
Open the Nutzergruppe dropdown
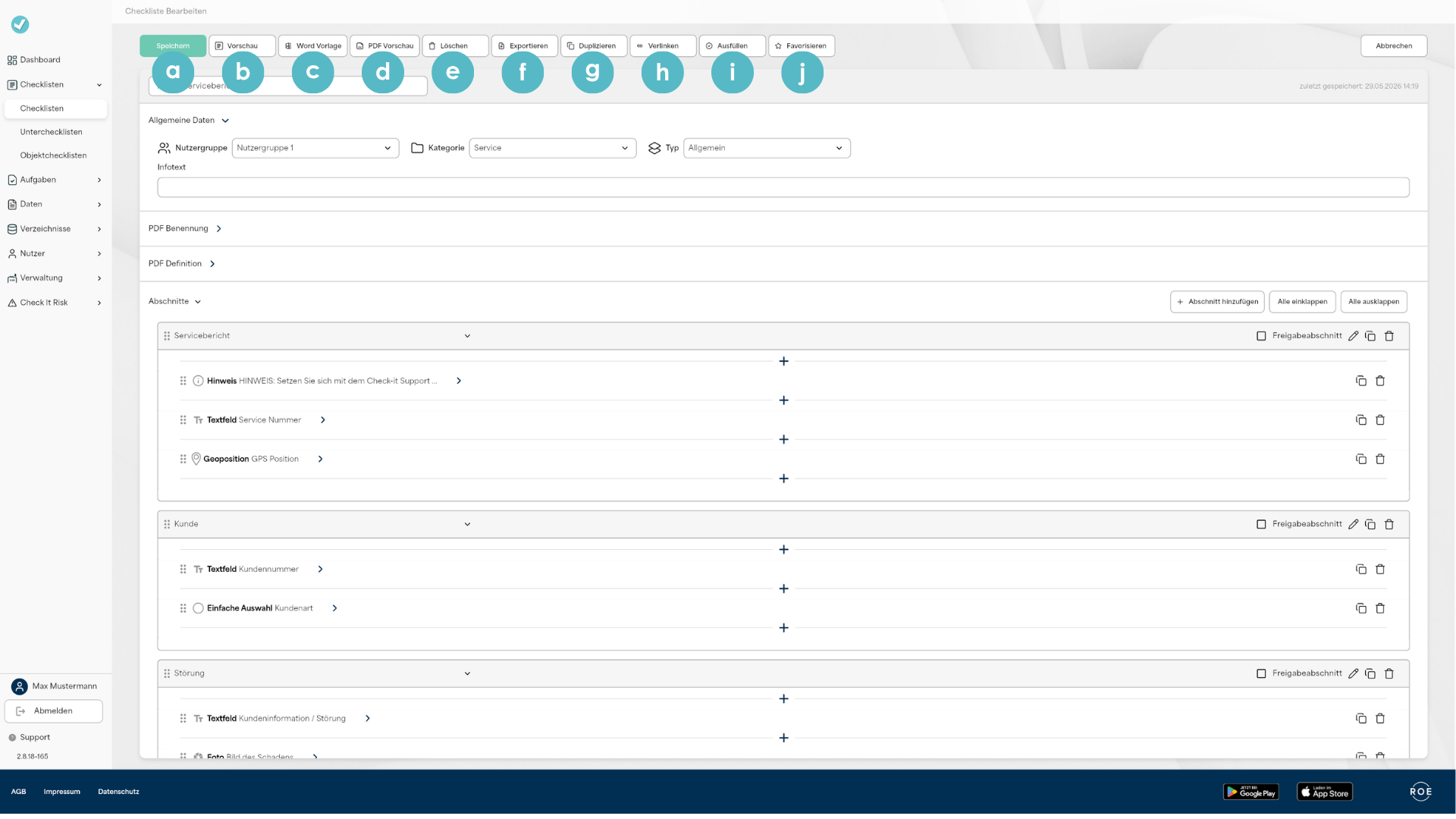[315, 148]
